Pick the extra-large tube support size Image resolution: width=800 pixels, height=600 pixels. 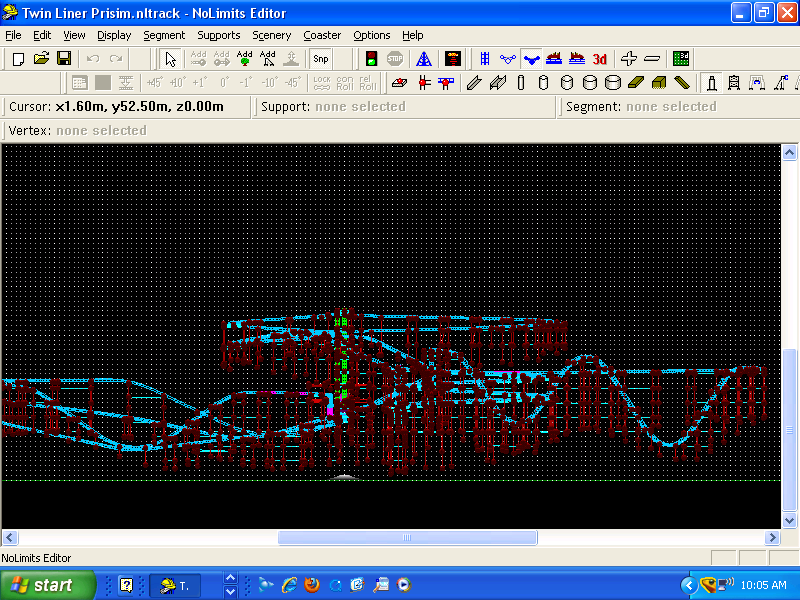613,83
